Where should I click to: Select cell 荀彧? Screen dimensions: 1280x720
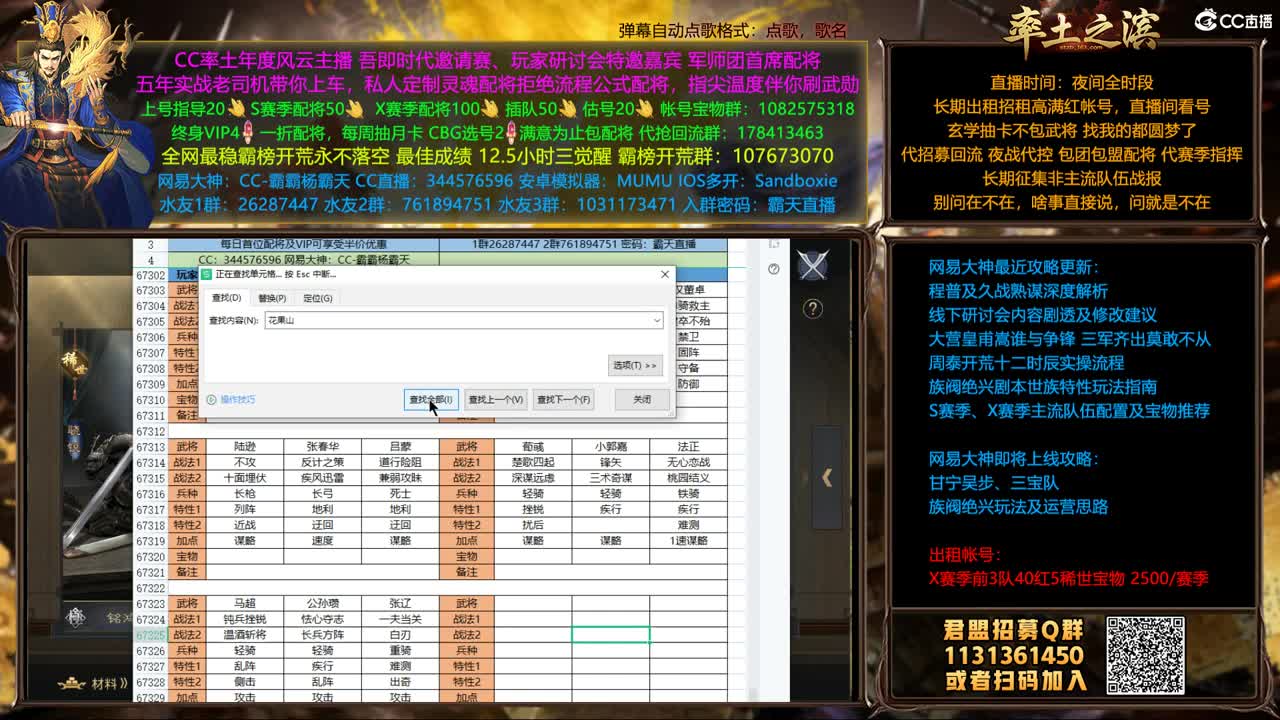[x=533, y=447]
